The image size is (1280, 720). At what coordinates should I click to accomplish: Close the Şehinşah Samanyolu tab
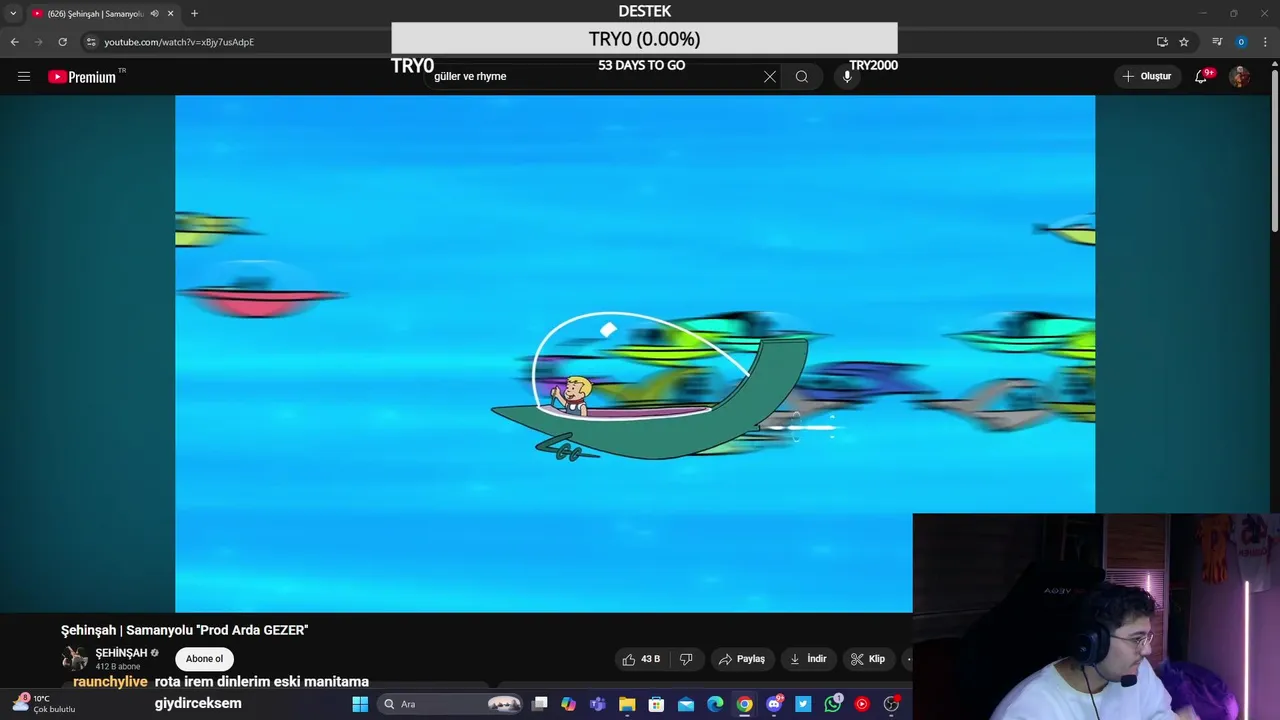click(x=170, y=13)
